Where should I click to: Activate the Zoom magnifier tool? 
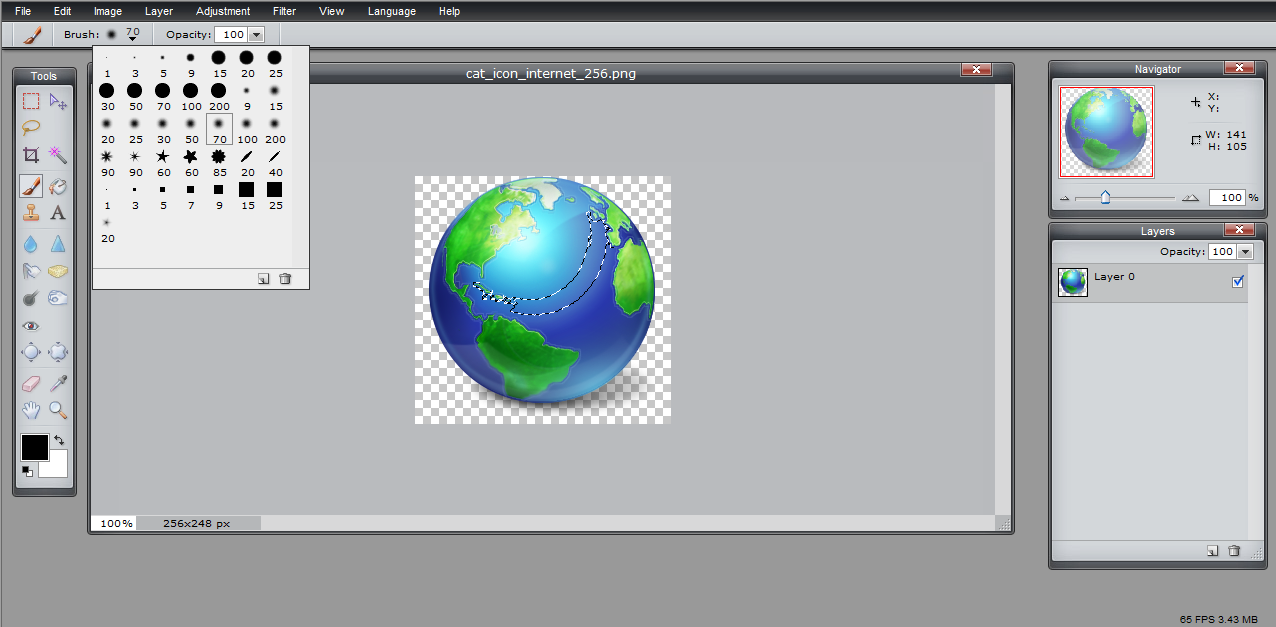[x=58, y=409]
